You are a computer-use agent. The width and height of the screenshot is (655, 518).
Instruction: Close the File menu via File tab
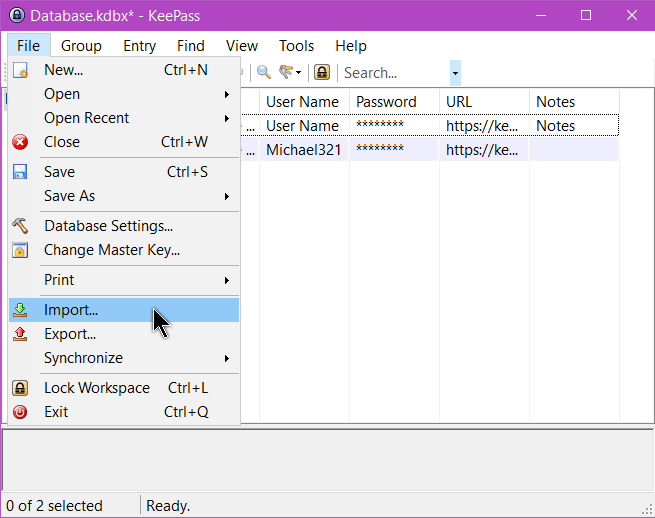click(x=28, y=46)
